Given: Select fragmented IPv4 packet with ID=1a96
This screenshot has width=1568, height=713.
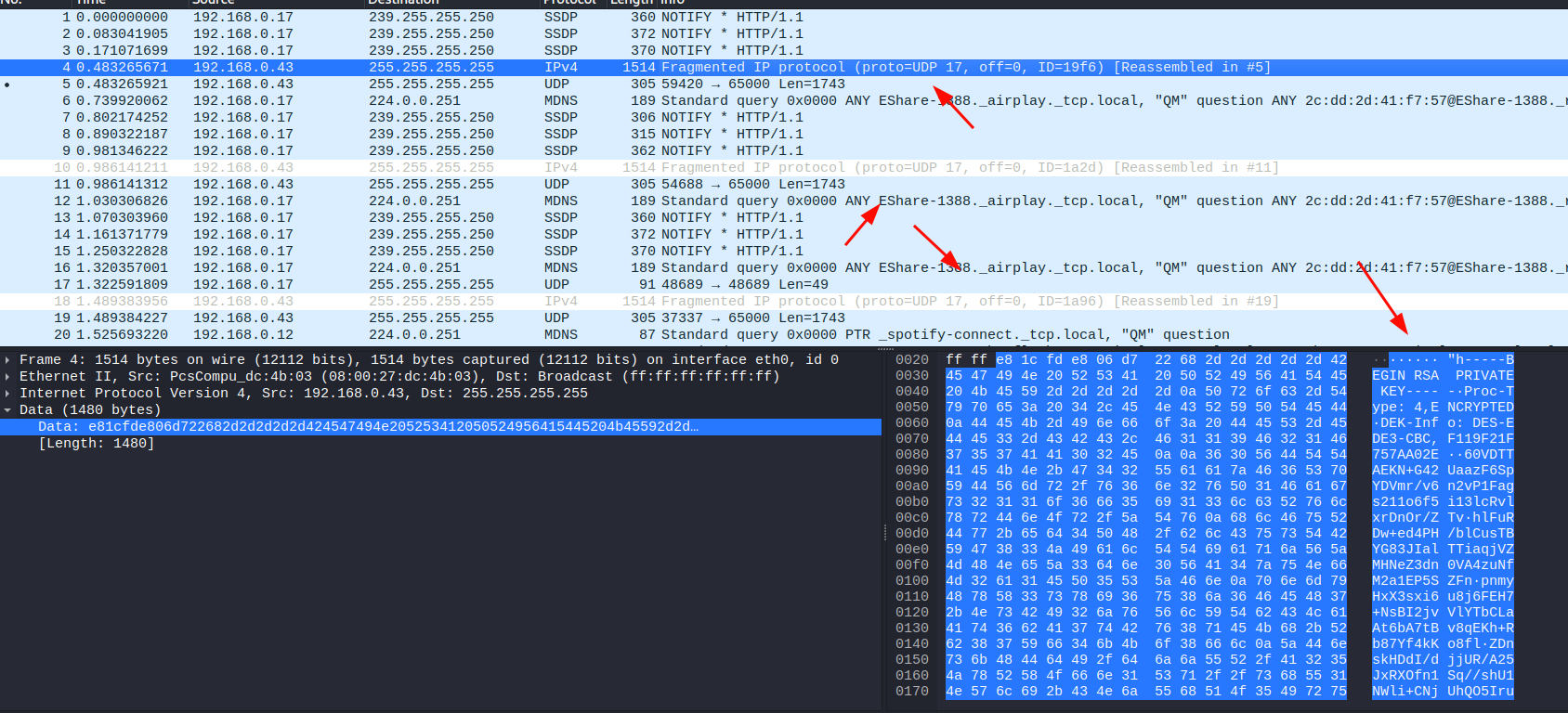Looking at the screenshot, I should tap(784, 301).
